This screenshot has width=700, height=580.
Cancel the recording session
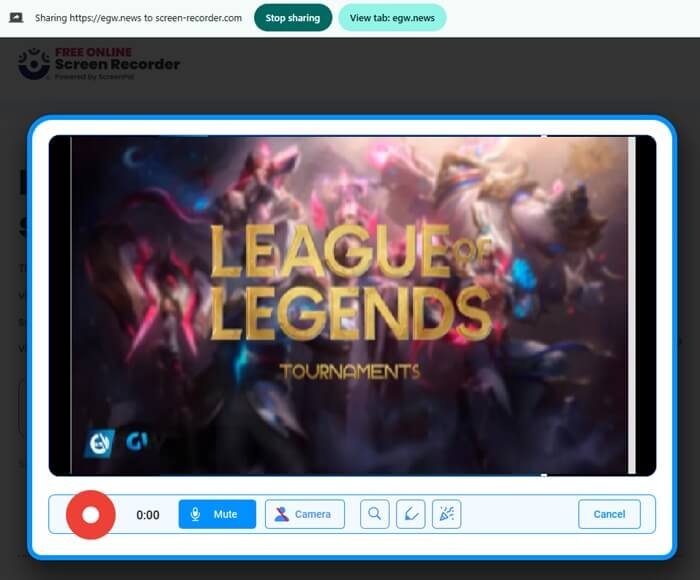(609, 514)
